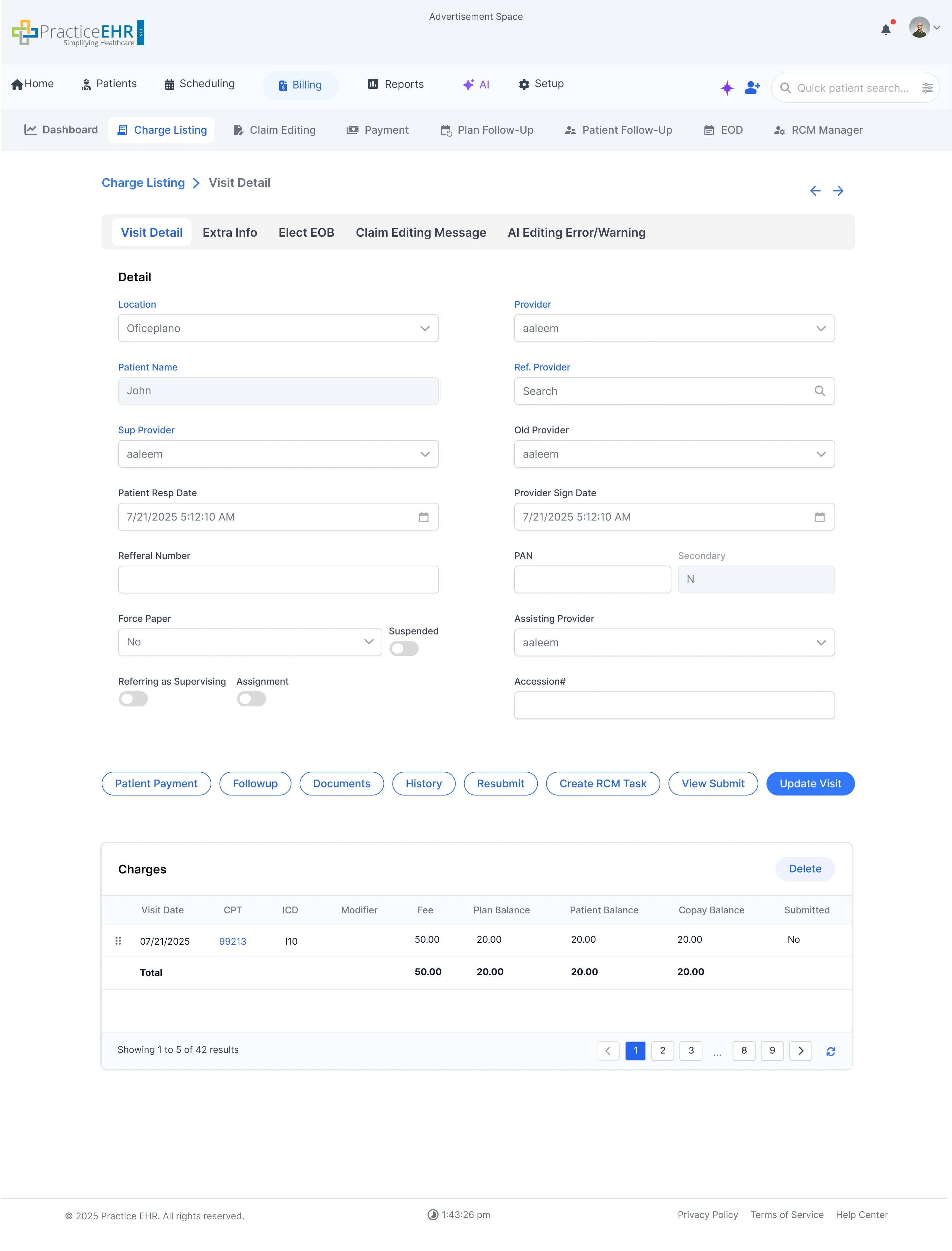952x1251 pixels.
Task: Open quick patient search filter options
Action: (927, 88)
